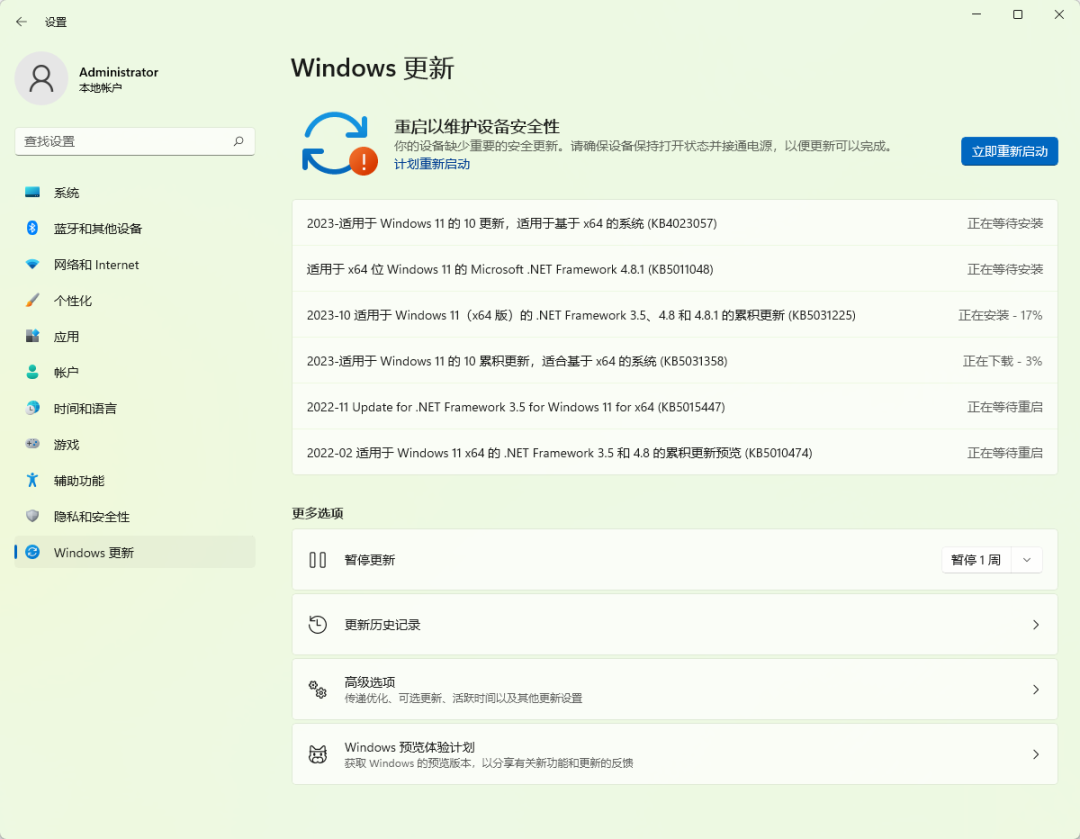Screen dimensions: 1080x839
Task: Select 蓝牙和其他设备 in sidebar
Action: [135, 228]
